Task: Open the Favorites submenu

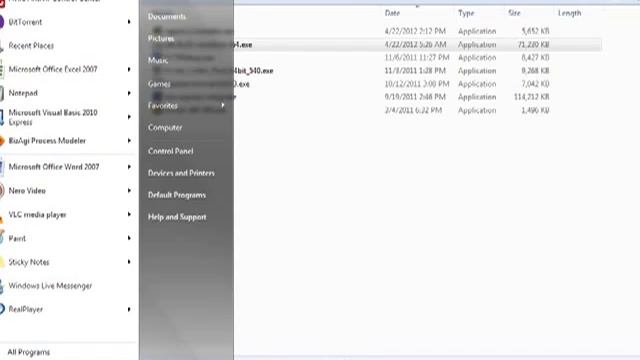Action: coord(163,106)
